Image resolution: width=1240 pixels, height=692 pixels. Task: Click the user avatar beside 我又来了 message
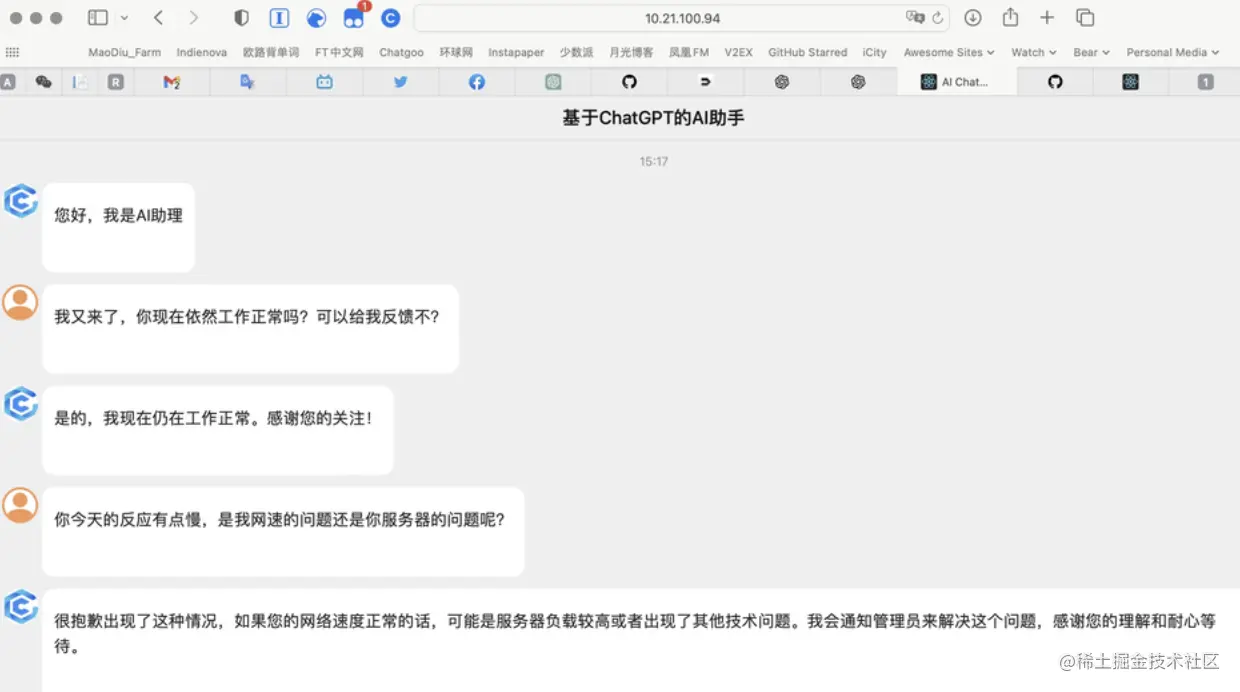click(20, 302)
